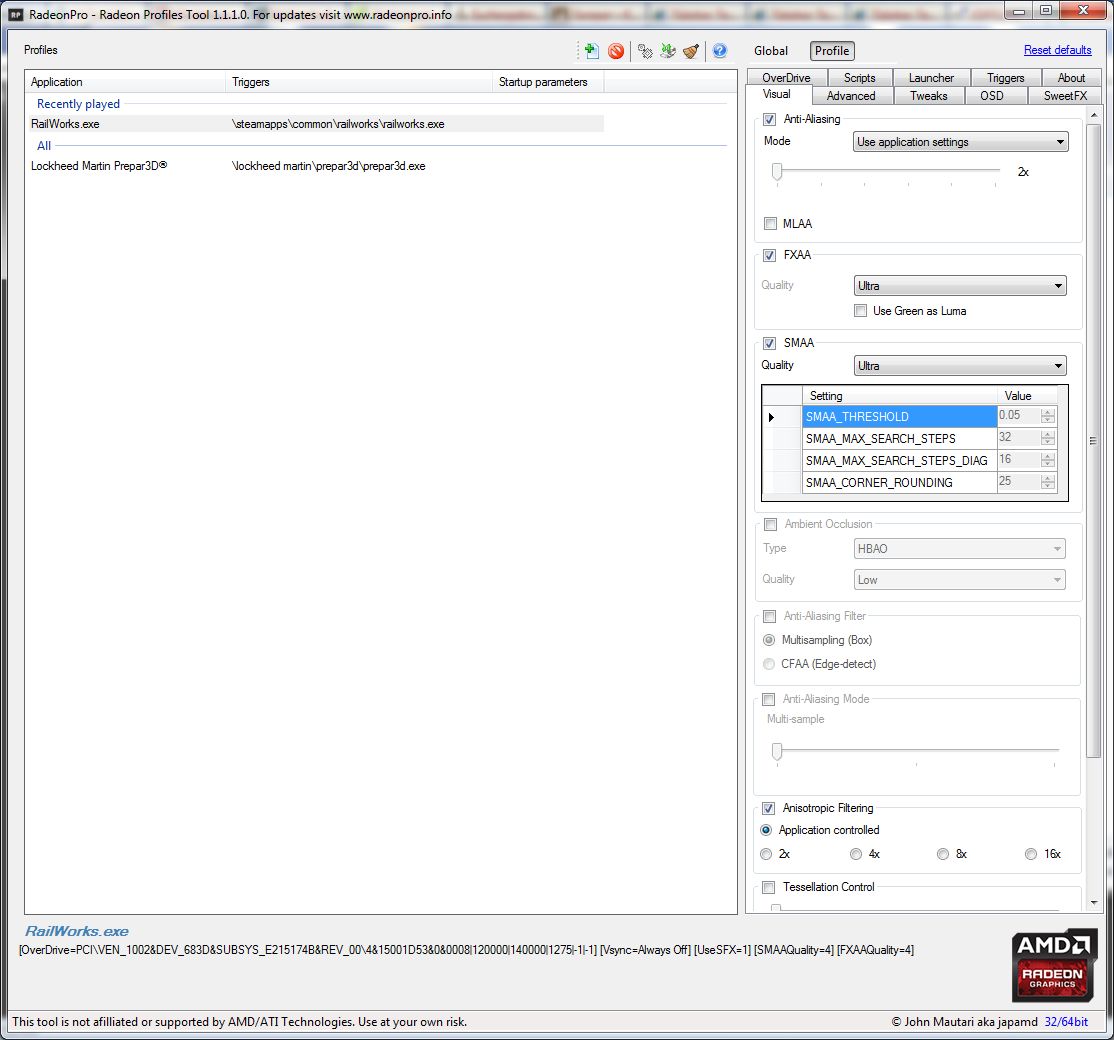The width and height of the screenshot is (1114, 1040).
Task: Enable the Anti-Aliasing Filter checkbox
Action: 769,616
